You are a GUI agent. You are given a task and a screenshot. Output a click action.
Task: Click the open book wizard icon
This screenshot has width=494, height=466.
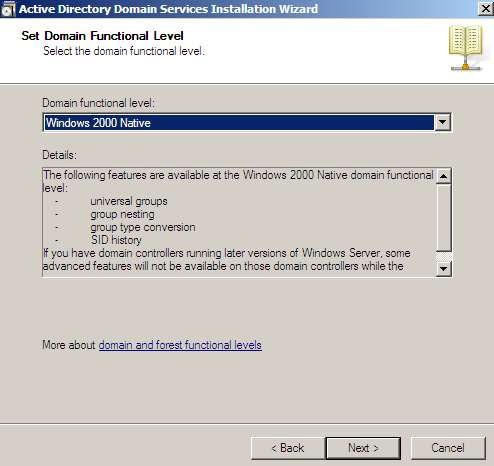[466, 48]
